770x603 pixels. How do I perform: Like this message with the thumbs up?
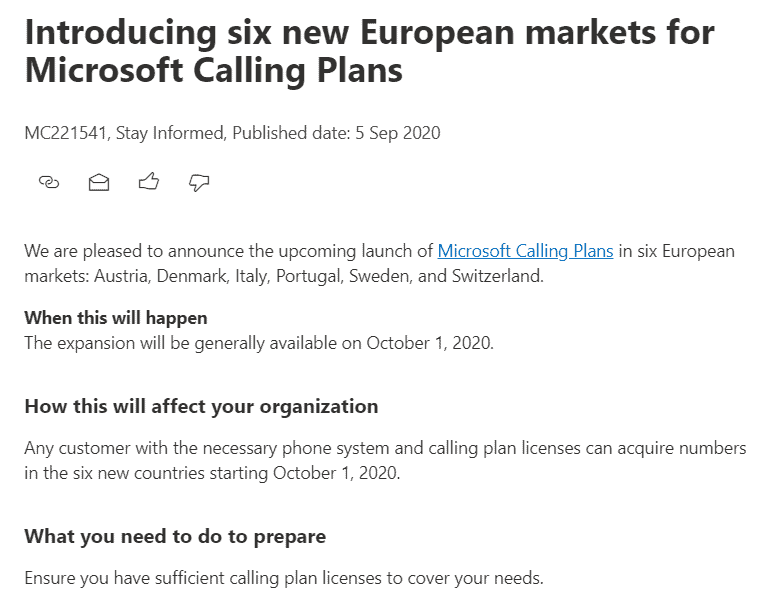tap(149, 182)
